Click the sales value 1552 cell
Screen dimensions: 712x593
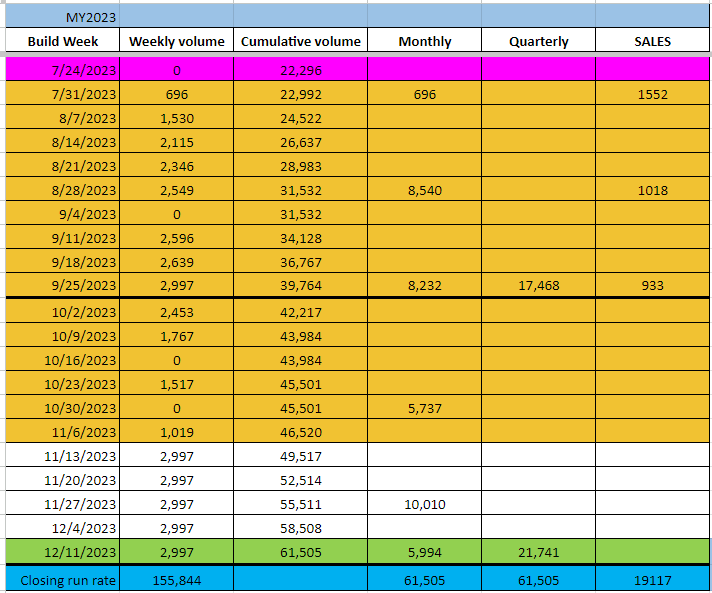(652, 94)
